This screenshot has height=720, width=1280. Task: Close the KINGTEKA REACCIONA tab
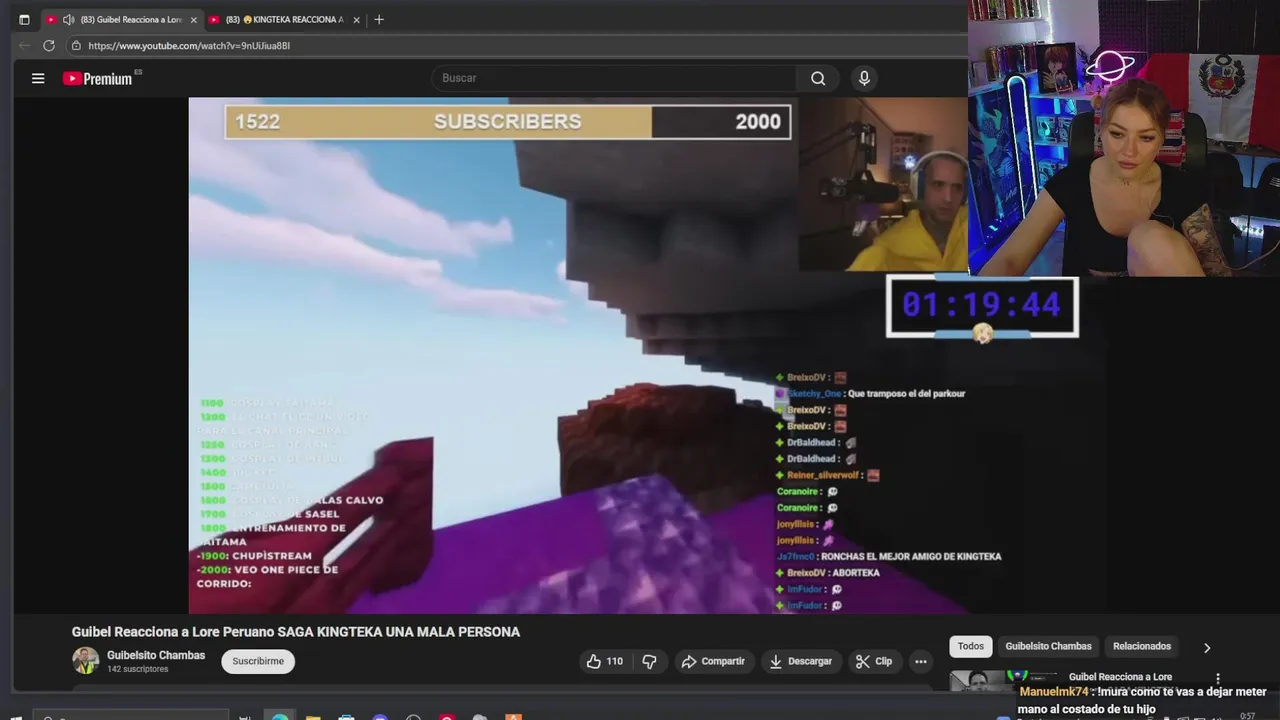pyautogui.click(x=356, y=19)
